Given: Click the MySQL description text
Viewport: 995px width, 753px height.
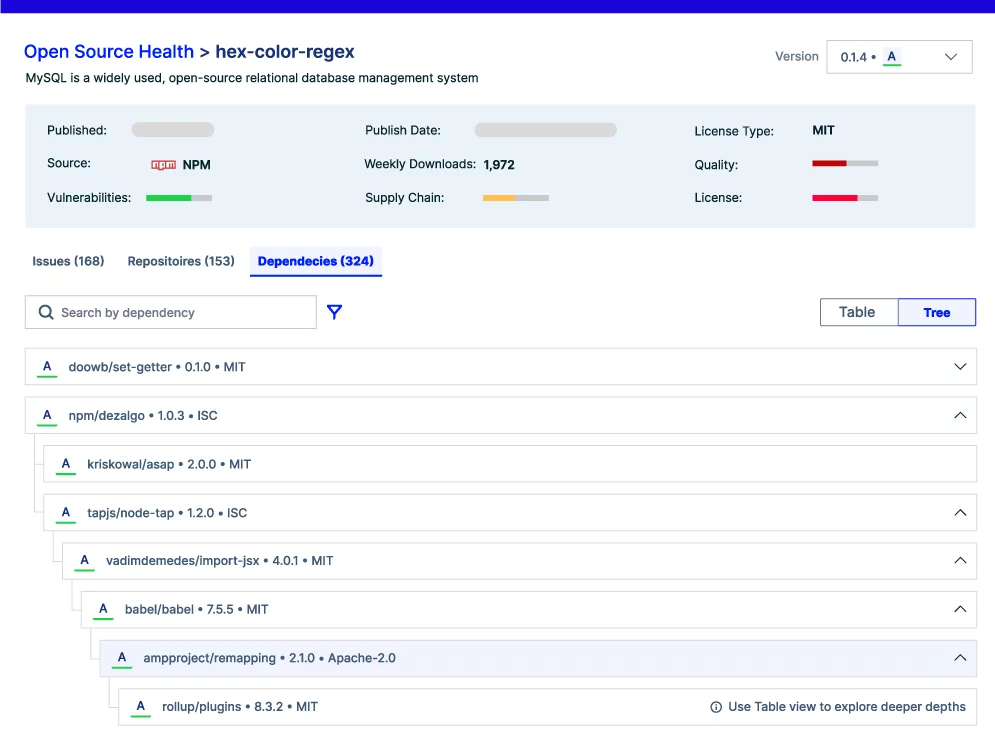Looking at the screenshot, I should click(252, 78).
